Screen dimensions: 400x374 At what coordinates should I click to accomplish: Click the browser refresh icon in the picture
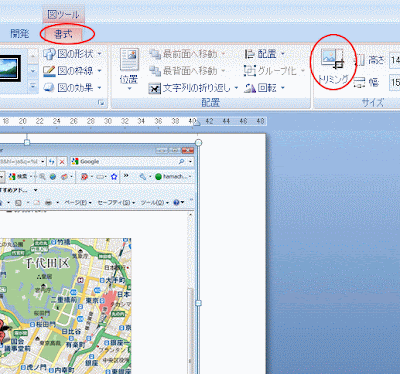click(52, 162)
